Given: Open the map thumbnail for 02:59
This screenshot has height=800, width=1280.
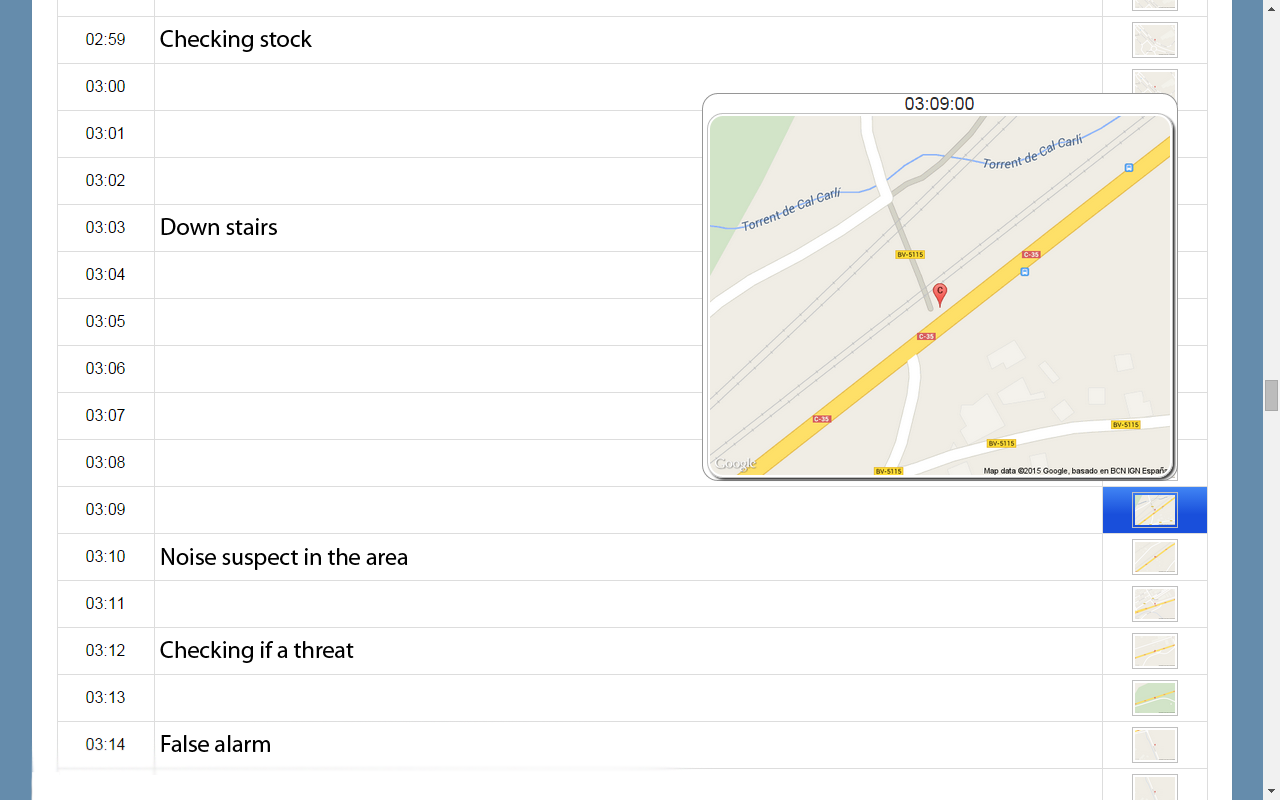Looking at the screenshot, I should tap(1155, 40).
